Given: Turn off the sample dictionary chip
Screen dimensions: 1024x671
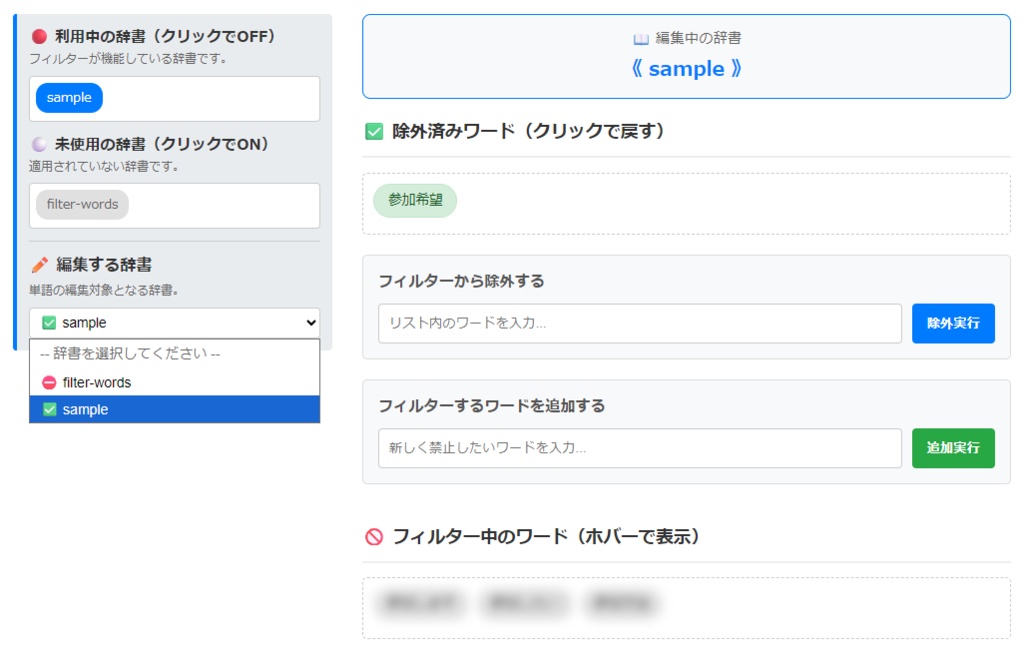Looking at the screenshot, I should point(68,97).
